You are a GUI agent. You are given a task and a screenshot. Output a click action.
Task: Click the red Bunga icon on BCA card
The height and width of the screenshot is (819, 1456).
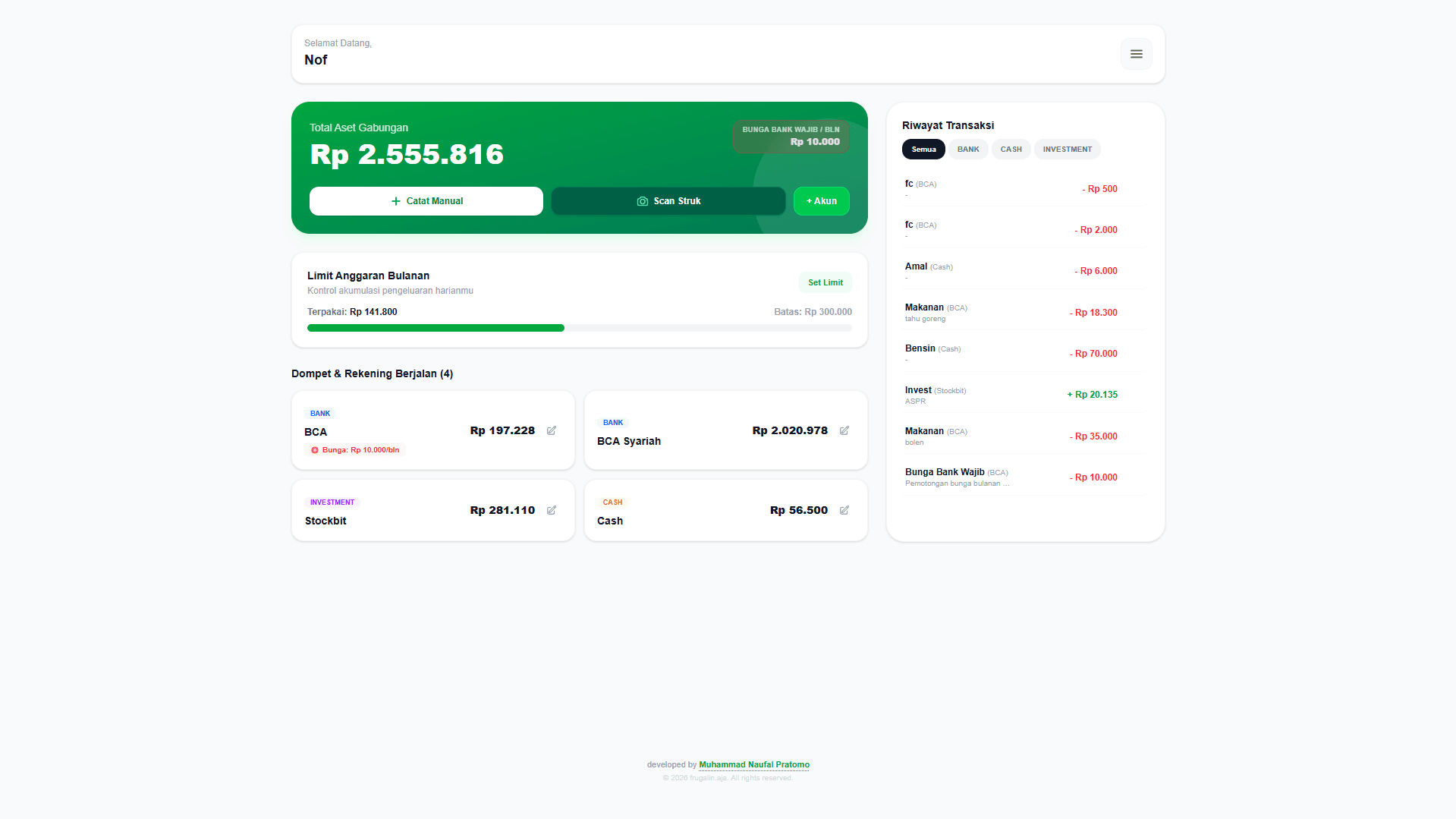[x=314, y=450]
